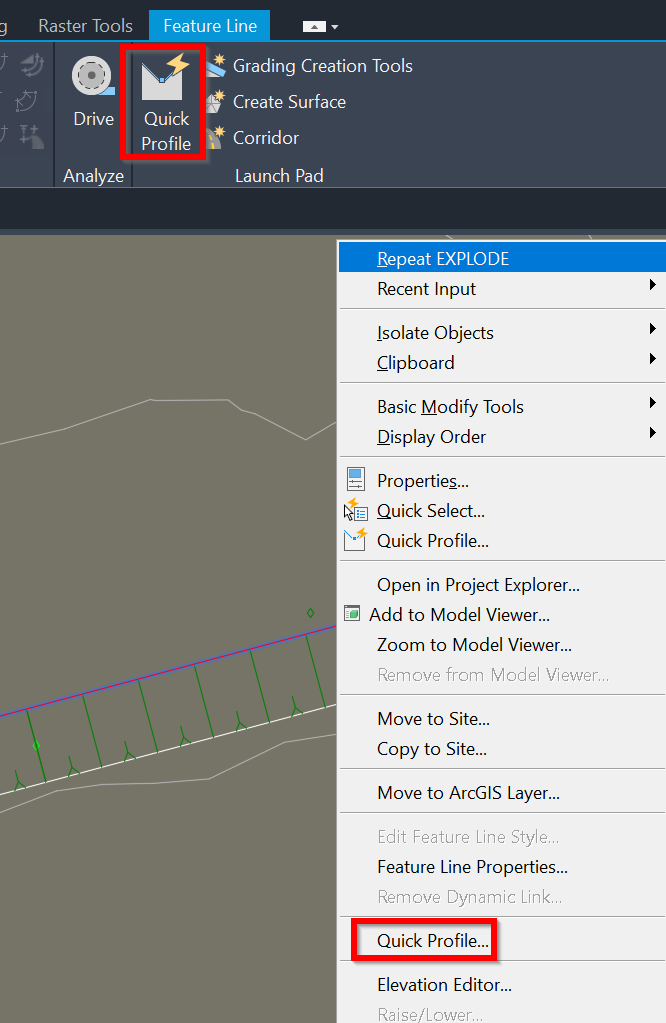The width and height of the screenshot is (666, 1023).
Task: Expand the Clipboard submenu
Action: tap(502, 363)
